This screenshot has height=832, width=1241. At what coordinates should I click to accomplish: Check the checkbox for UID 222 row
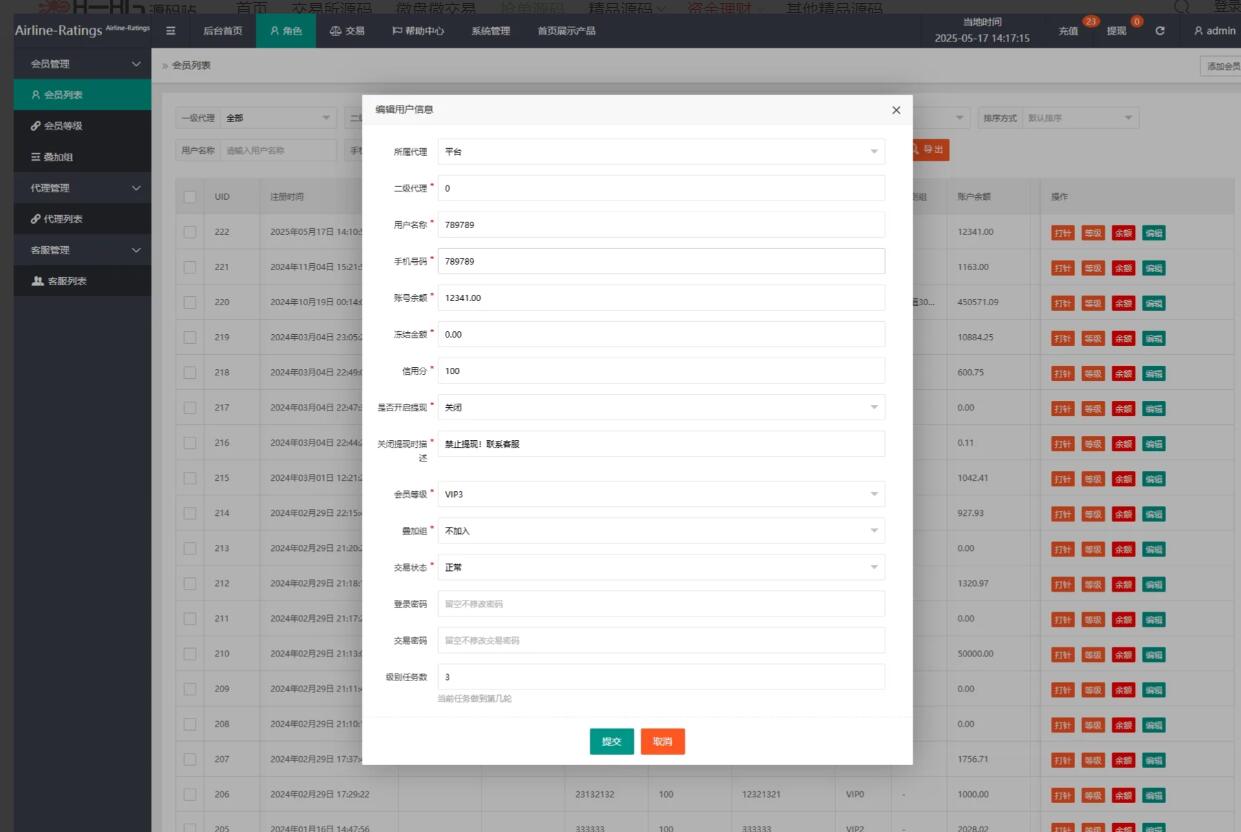pyautogui.click(x=190, y=232)
